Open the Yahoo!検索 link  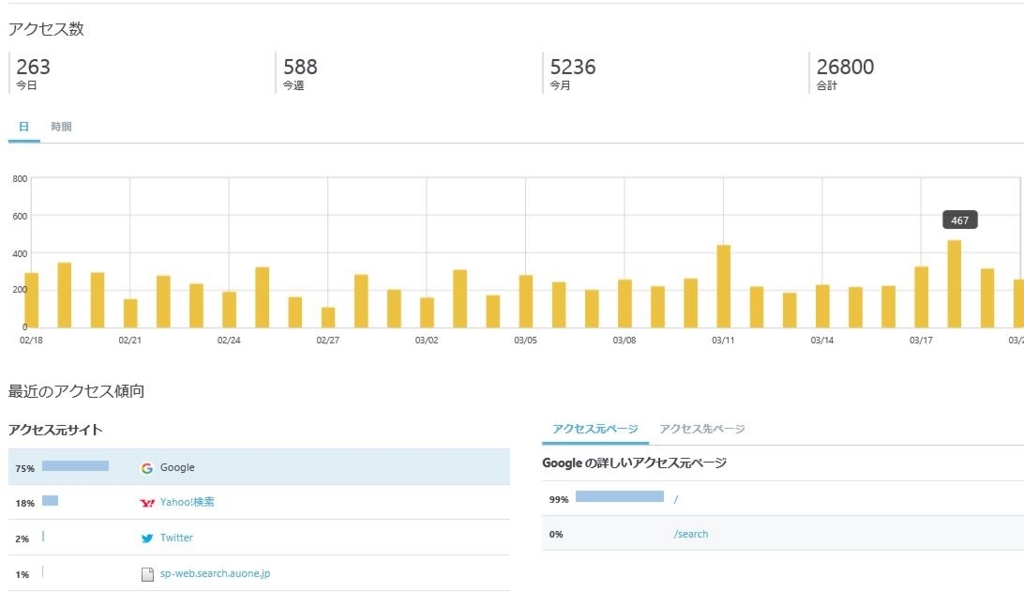(x=187, y=502)
